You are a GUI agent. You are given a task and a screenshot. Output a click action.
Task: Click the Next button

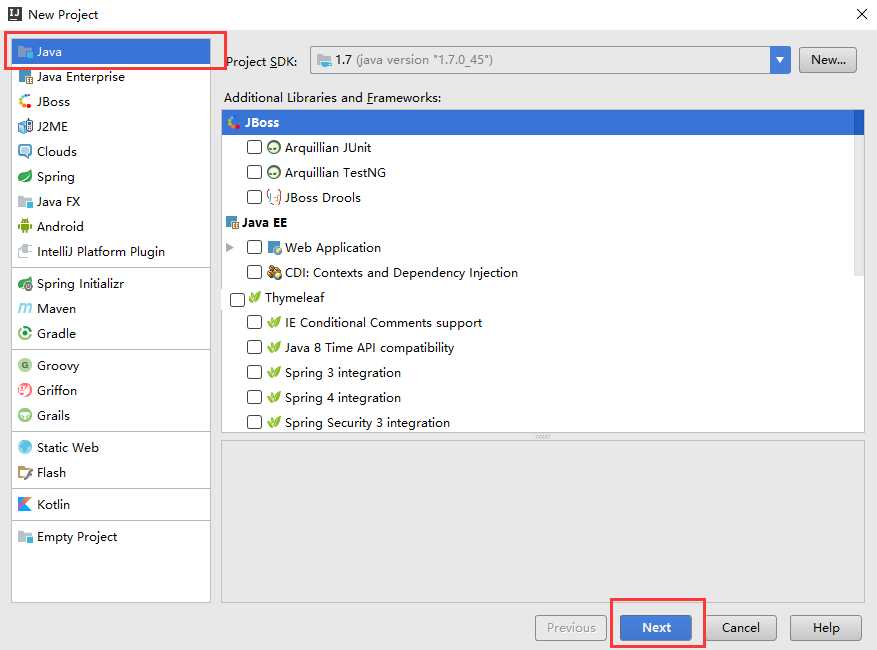coord(656,628)
